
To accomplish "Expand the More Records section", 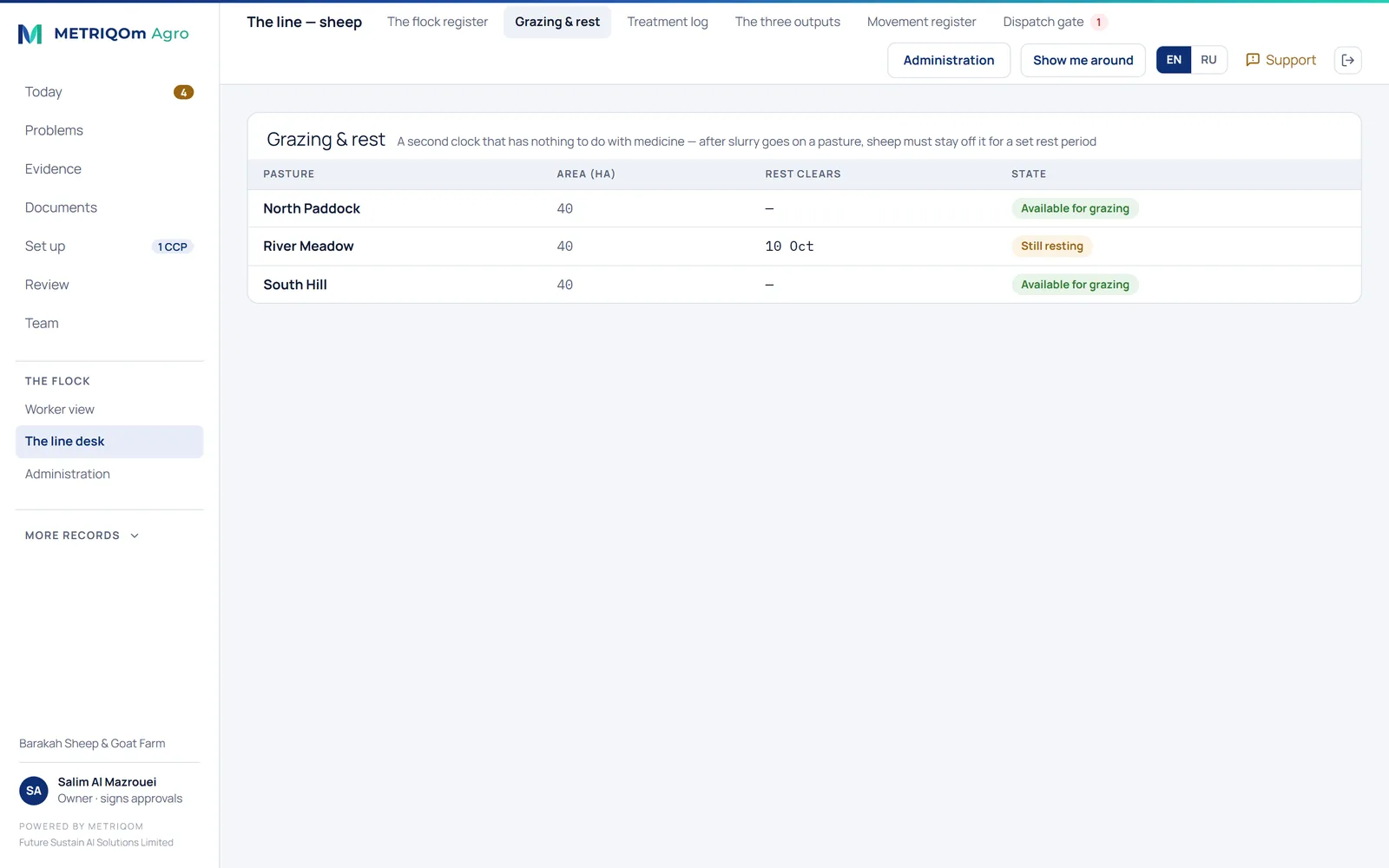I will (82, 536).
